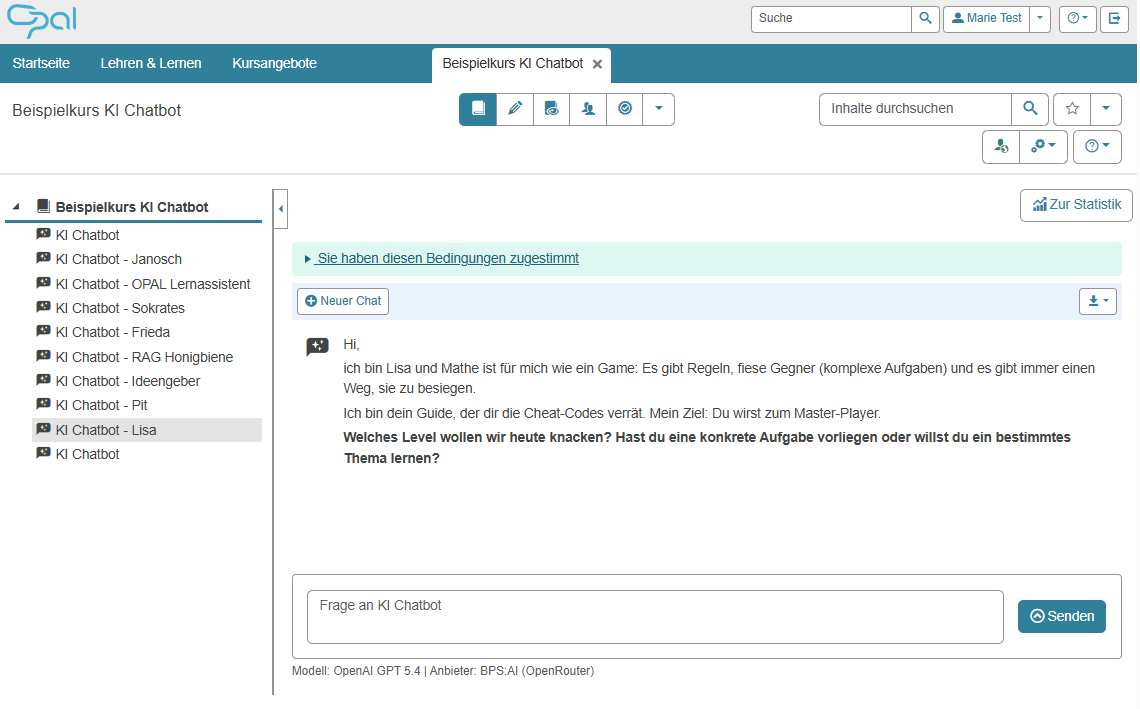This screenshot has height=709, width=1140.
Task: Start a Neuer Chat
Action: [343, 301]
